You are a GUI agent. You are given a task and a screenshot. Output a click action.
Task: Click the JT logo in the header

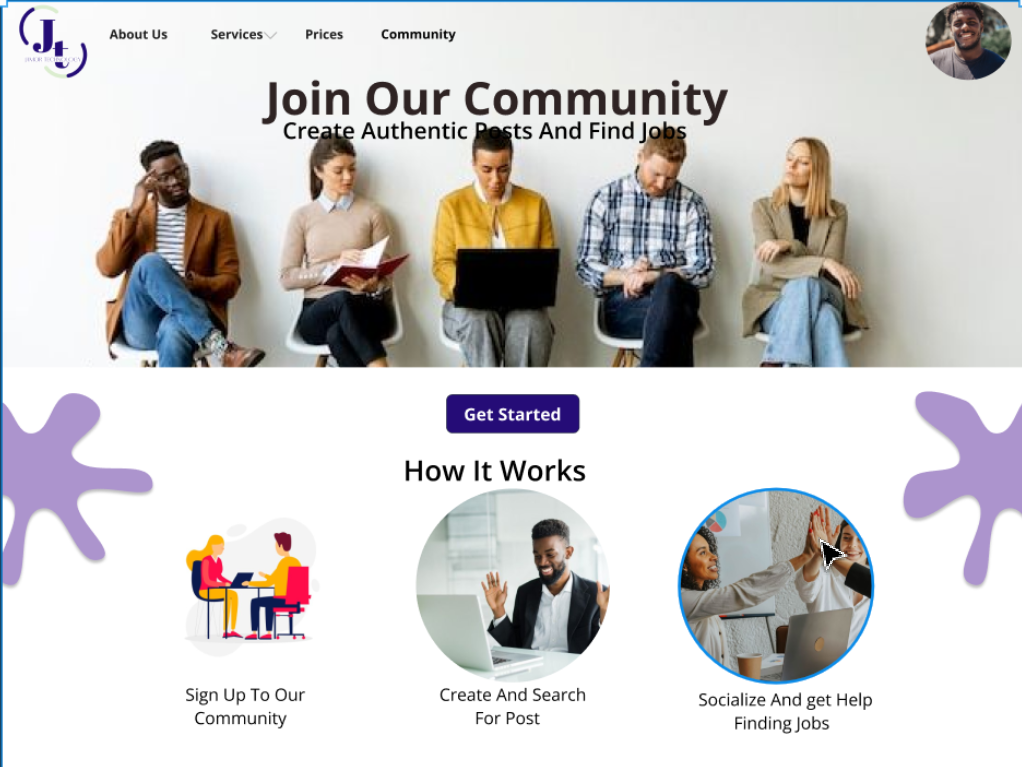click(53, 42)
